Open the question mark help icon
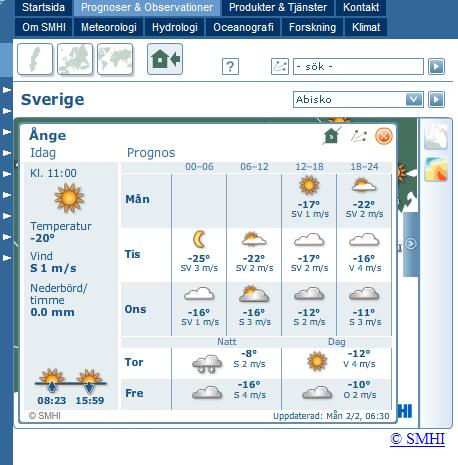458x465 pixels. 230,66
